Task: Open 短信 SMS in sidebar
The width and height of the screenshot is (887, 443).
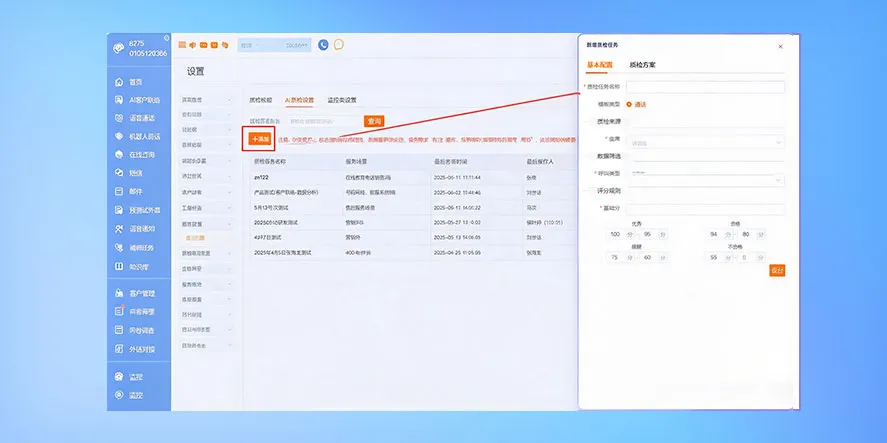Action: tap(130, 173)
